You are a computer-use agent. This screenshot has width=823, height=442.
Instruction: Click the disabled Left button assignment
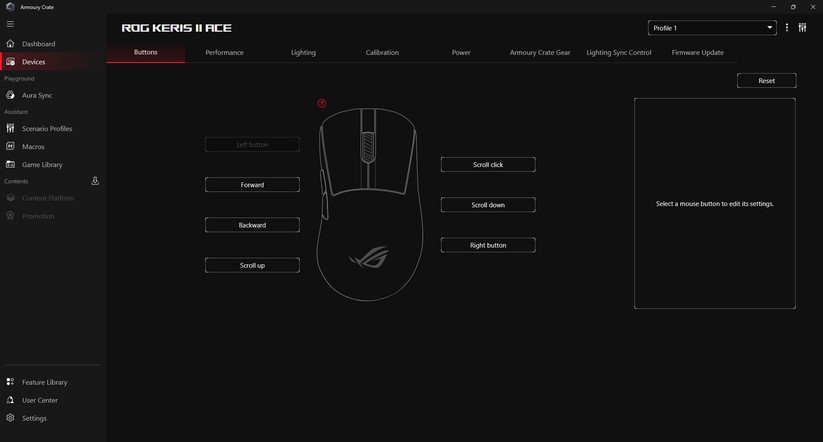(252, 144)
